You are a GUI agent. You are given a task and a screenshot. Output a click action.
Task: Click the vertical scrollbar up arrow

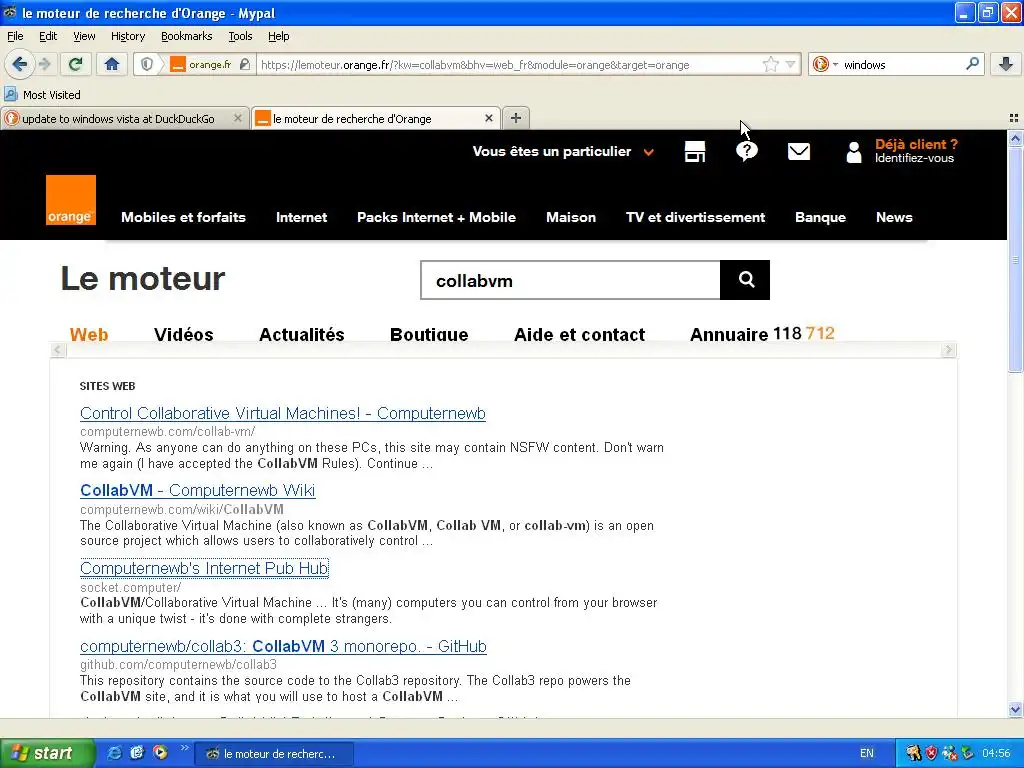coord(1015,138)
